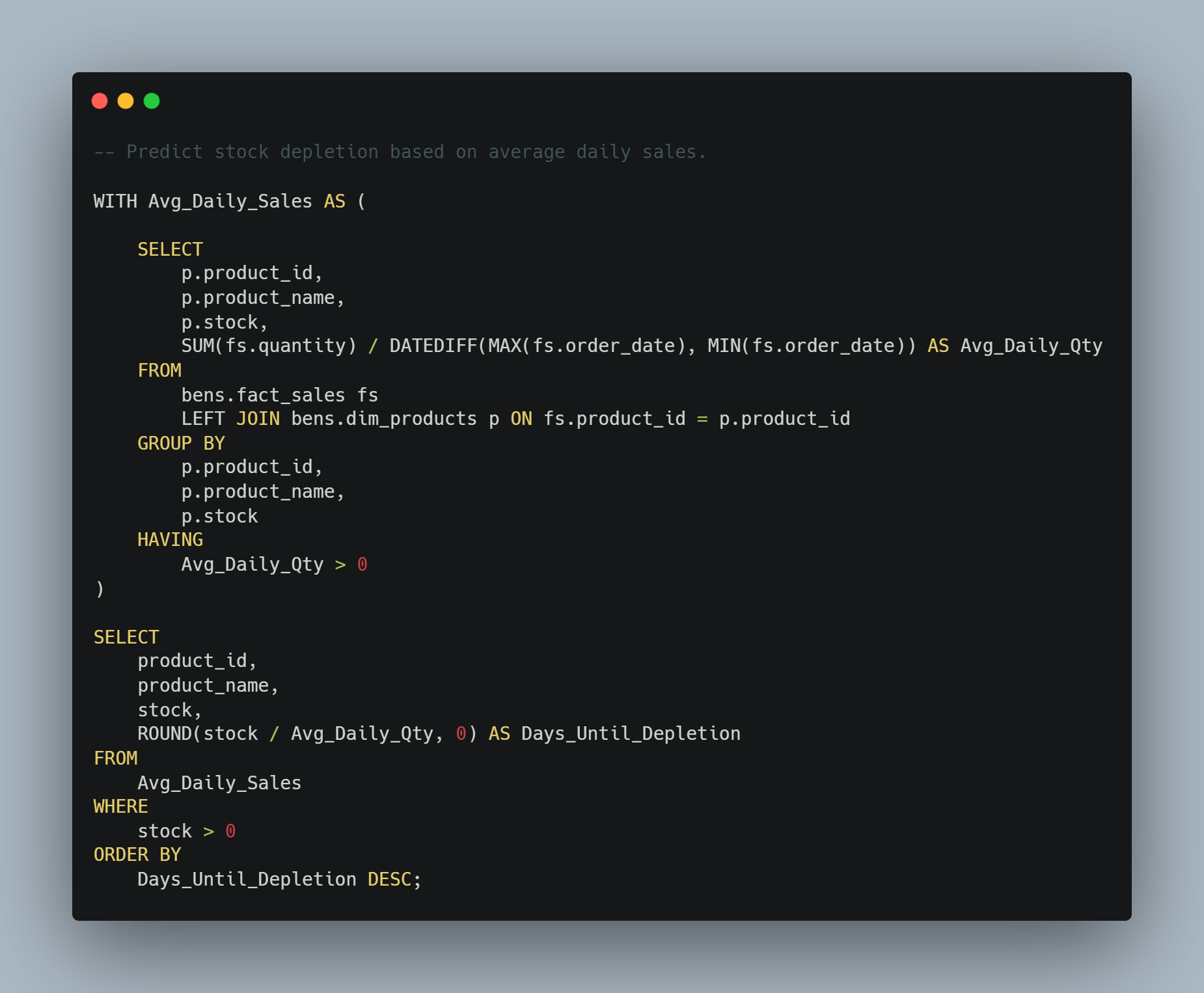Click the 'GROUP BY' keyword
1204x993 pixels.
181,443
